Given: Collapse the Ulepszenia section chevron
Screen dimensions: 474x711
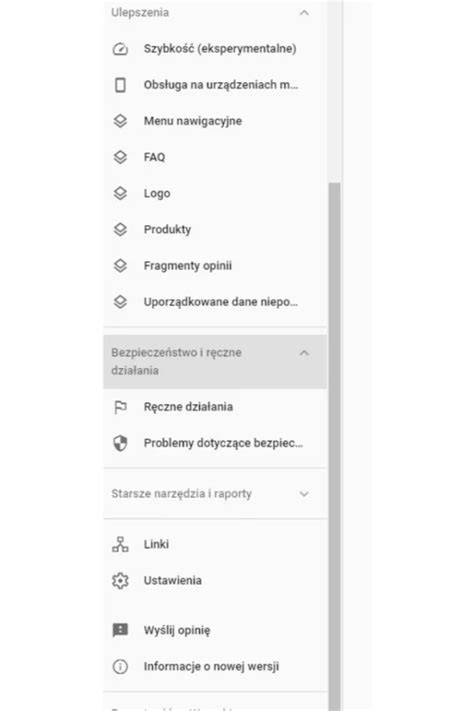Looking at the screenshot, I should pyautogui.click(x=304, y=13).
